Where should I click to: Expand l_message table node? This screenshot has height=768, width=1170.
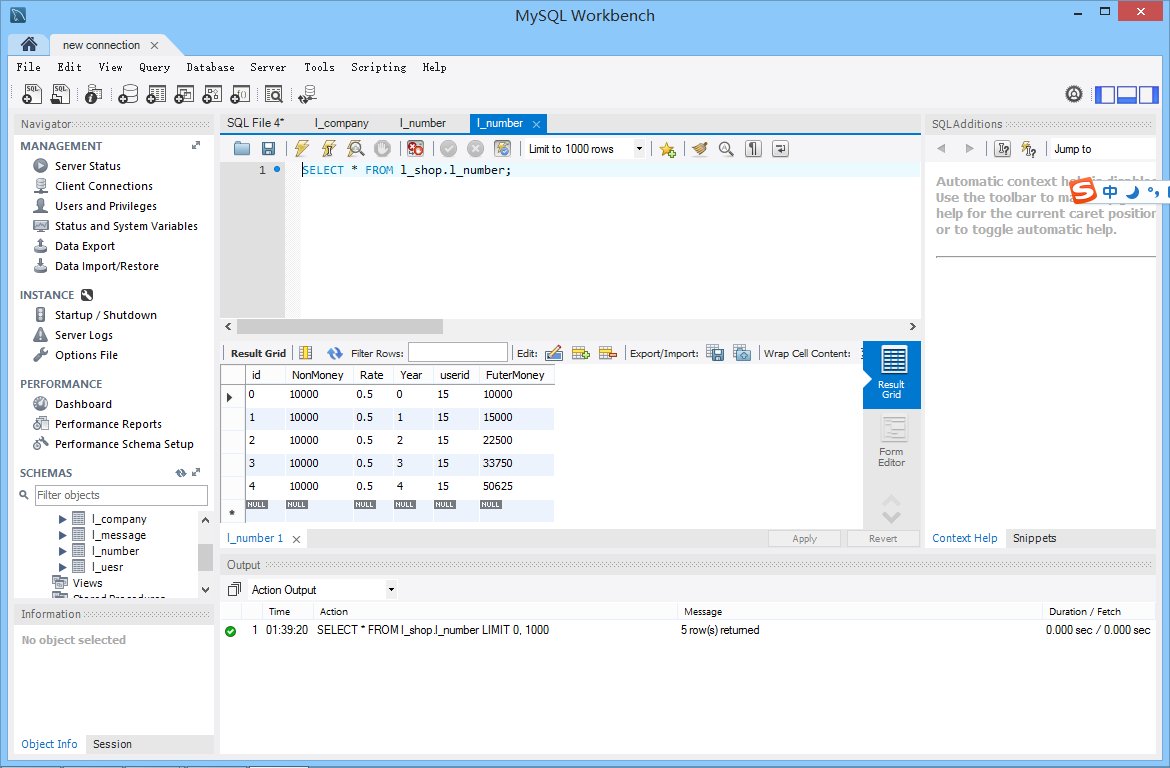pyautogui.click(x=63, y=535)
